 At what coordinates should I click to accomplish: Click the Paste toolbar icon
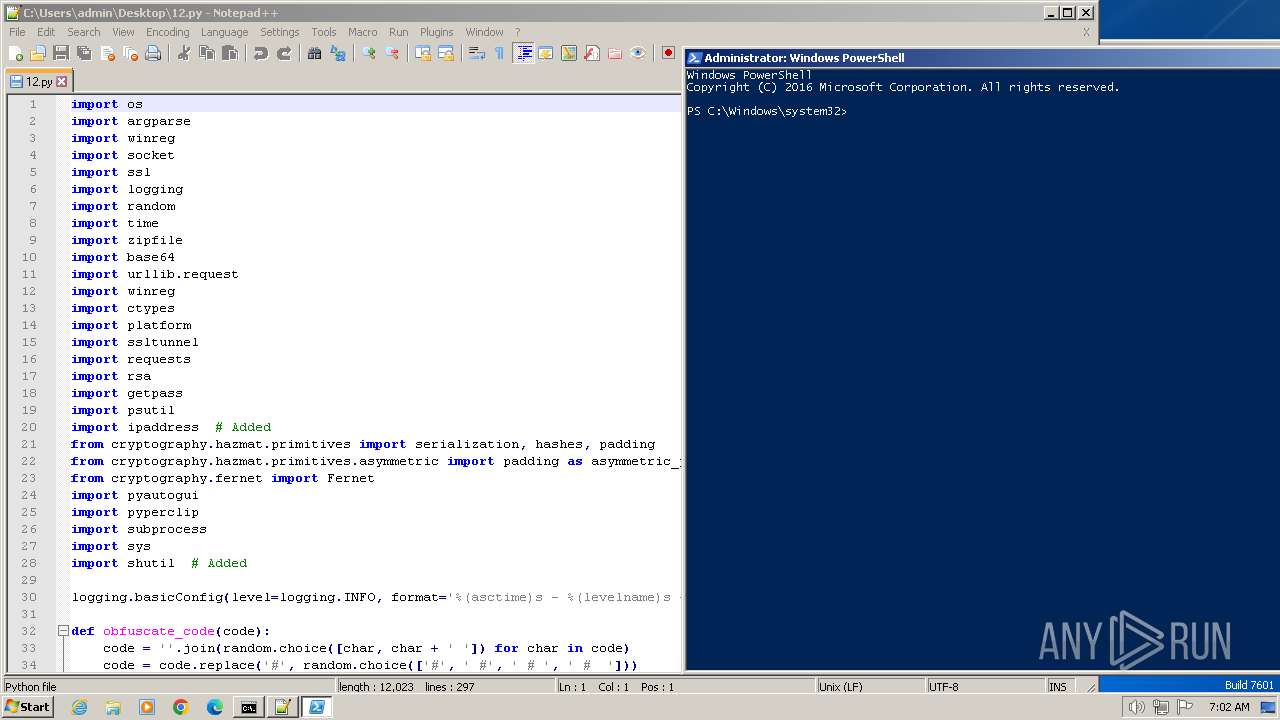(230, 53)
